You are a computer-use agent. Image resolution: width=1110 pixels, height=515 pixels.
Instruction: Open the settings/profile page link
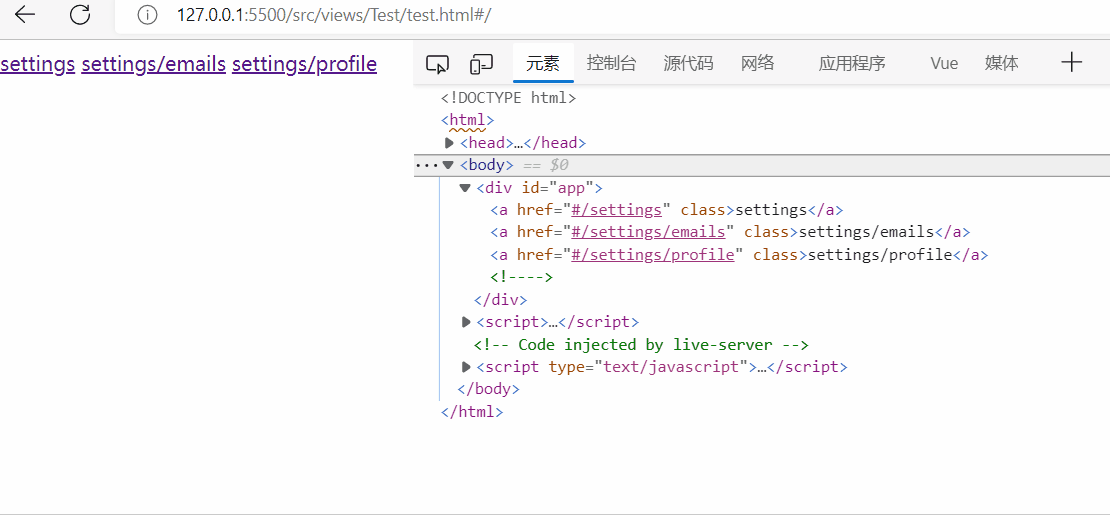[x=304, y=64]
